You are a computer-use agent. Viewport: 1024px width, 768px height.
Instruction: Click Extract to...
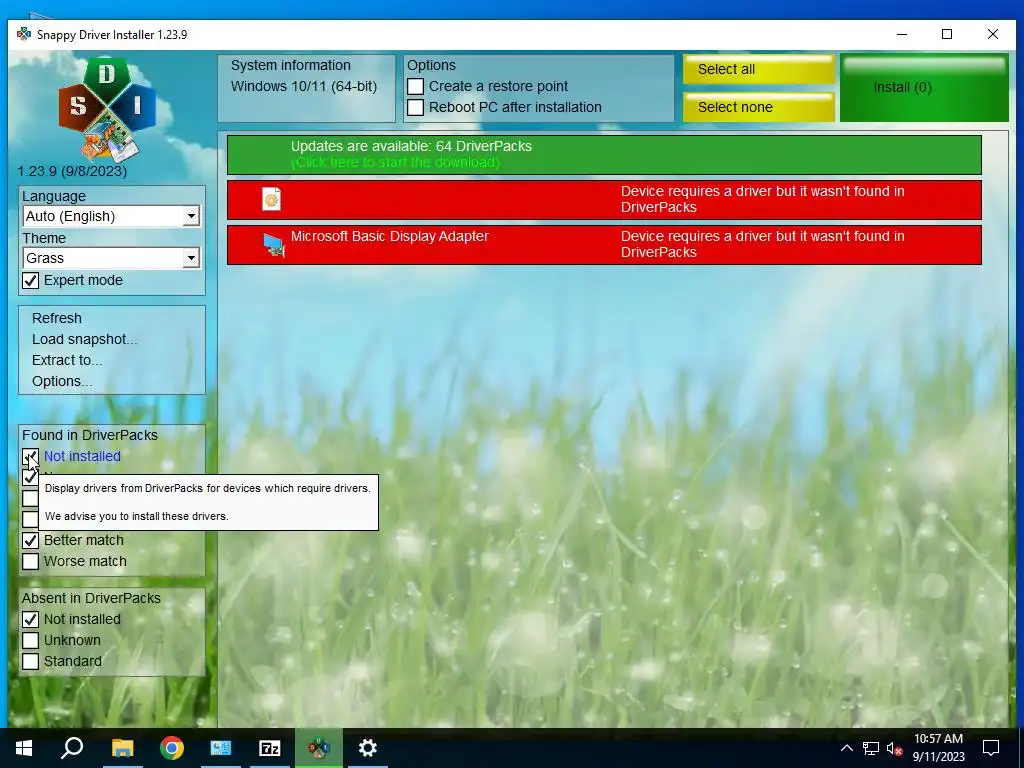click(x=67, y=360)
